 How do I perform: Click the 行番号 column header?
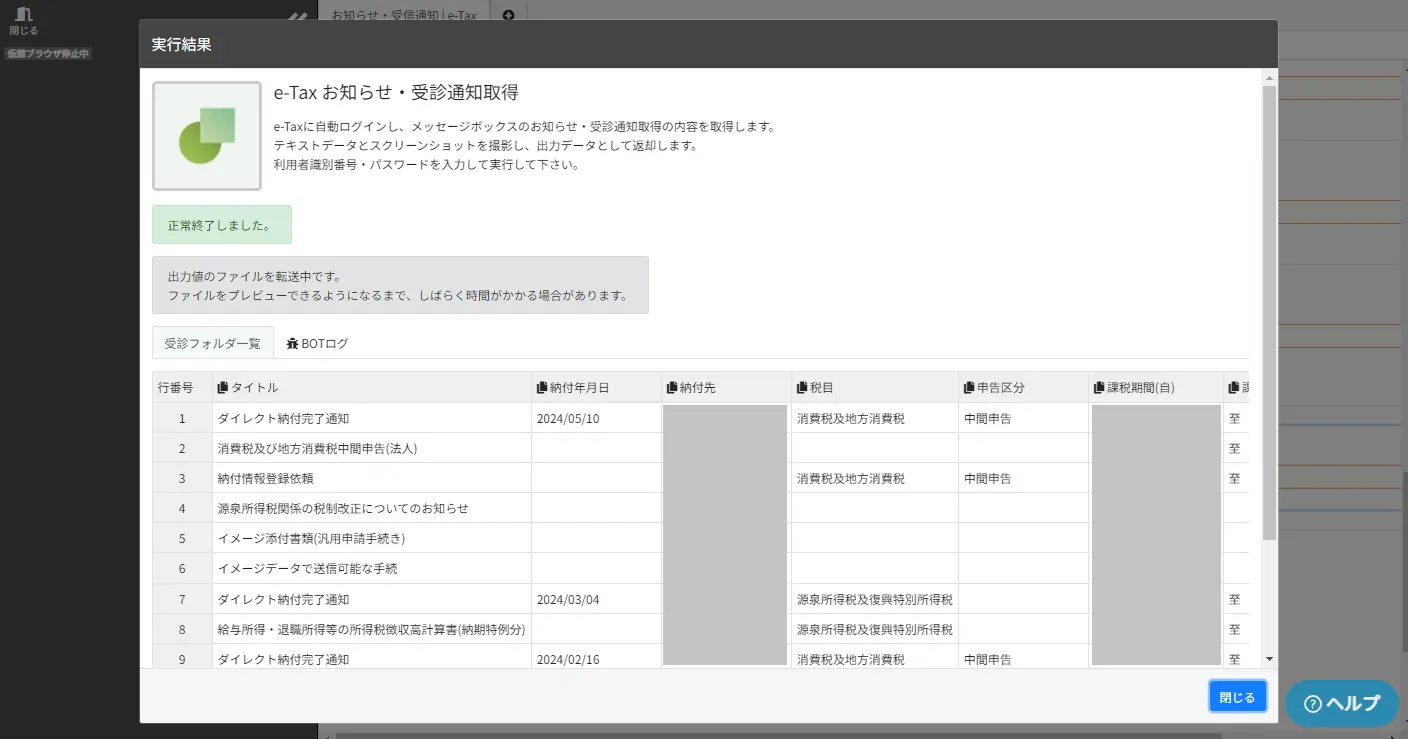[182, 387]
